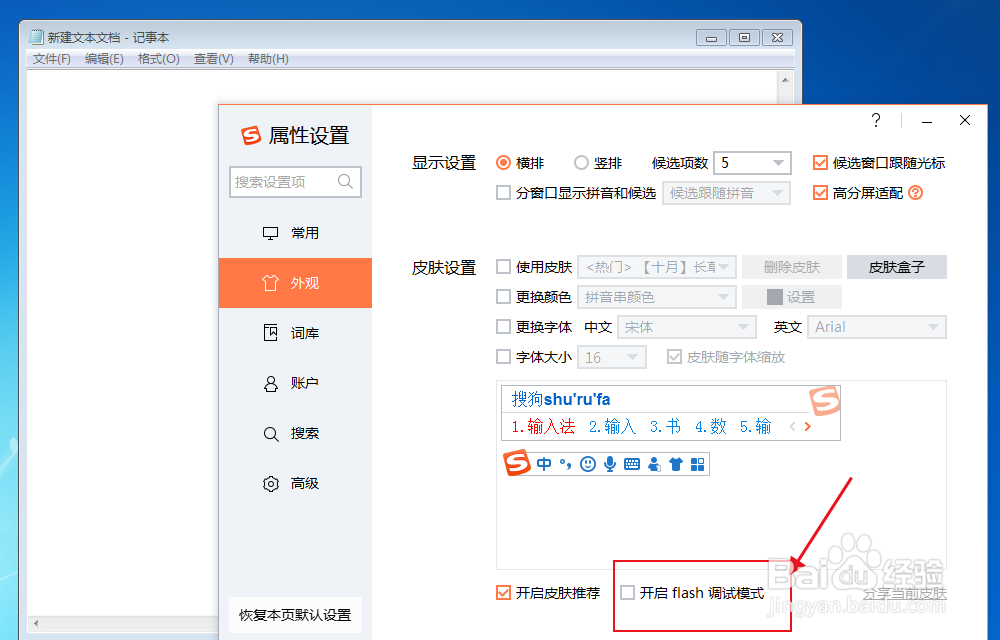Switch to the 账户 settings tab
1000x640 pixels.
click(295, 383)
